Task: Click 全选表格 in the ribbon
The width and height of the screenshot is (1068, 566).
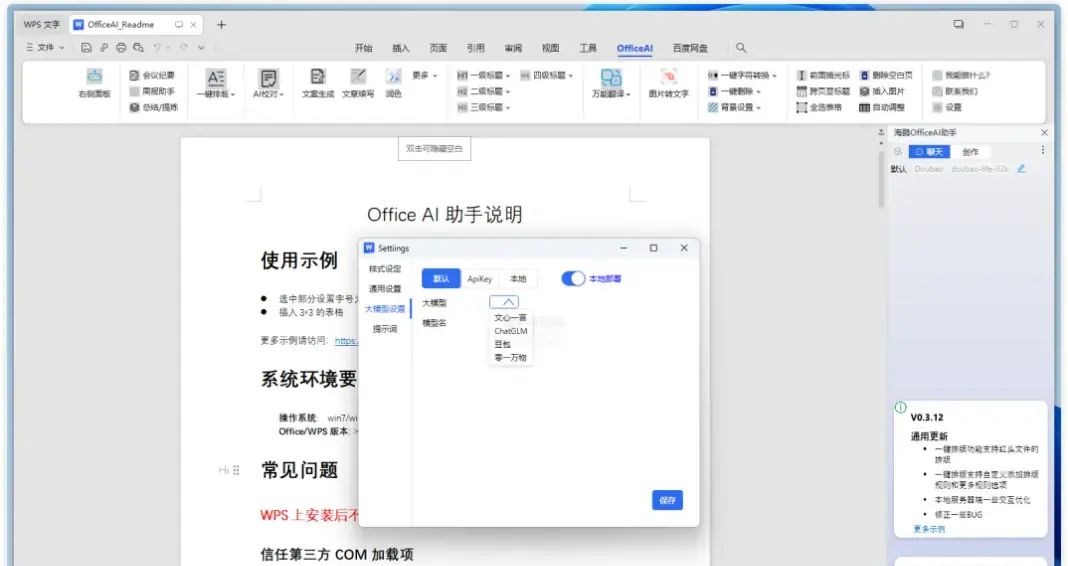Action: pyautogui.click(x=819, y=107)
